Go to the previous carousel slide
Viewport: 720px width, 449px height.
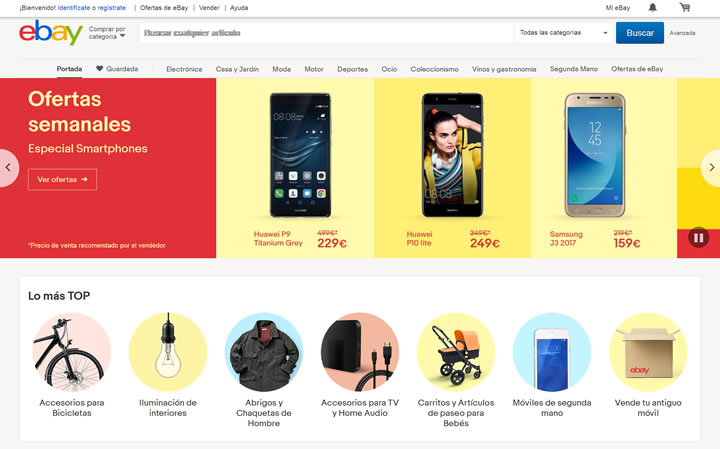pos(8,168)
